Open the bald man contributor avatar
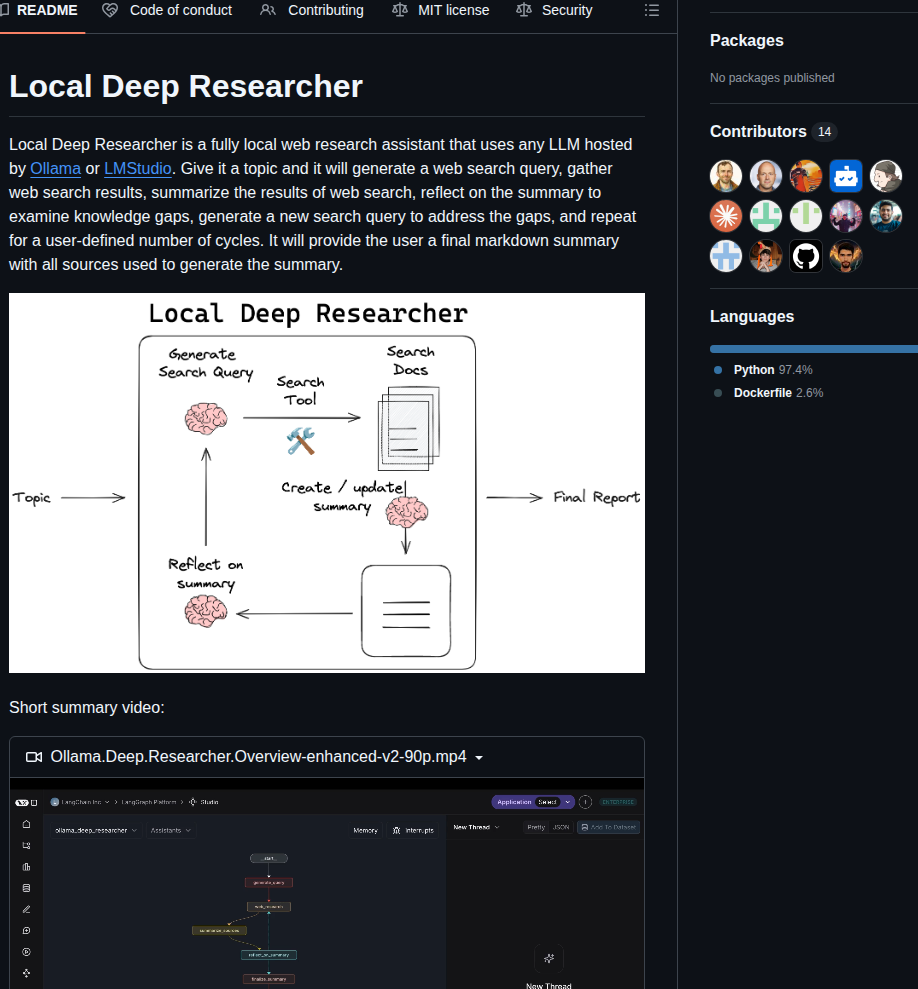This screenshot has height=989, width=918. point(766,176)
